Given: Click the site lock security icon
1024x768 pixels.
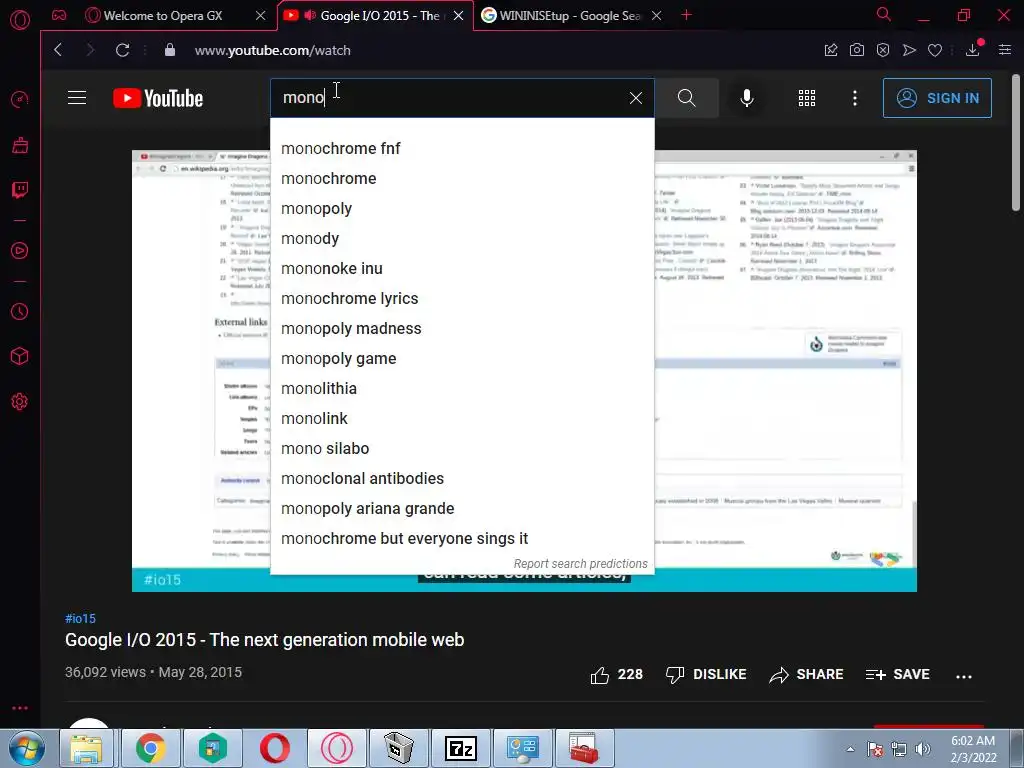Looking at the screenshot, I should pyautogui.click(x=170, y=50).
